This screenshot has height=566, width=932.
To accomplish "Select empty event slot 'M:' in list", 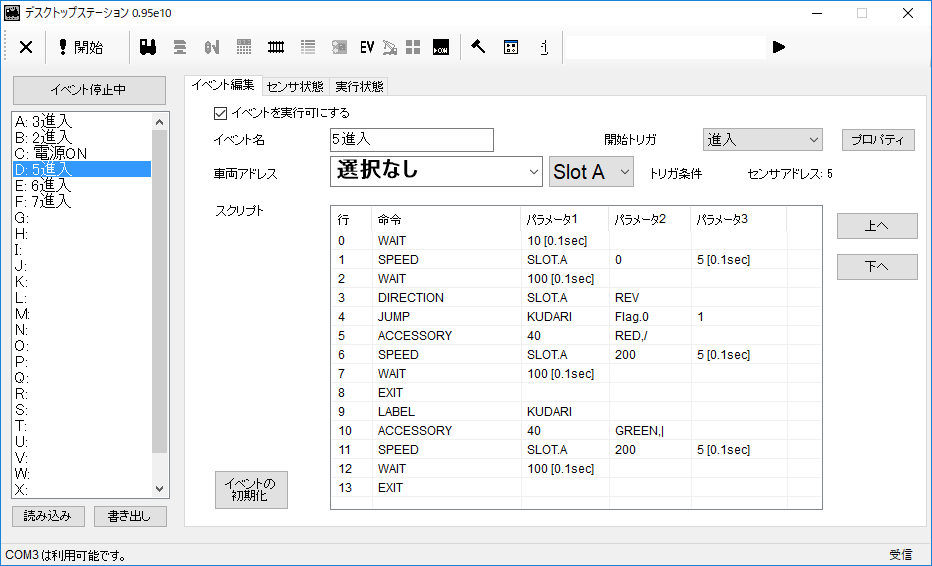I will click(82, 314).
